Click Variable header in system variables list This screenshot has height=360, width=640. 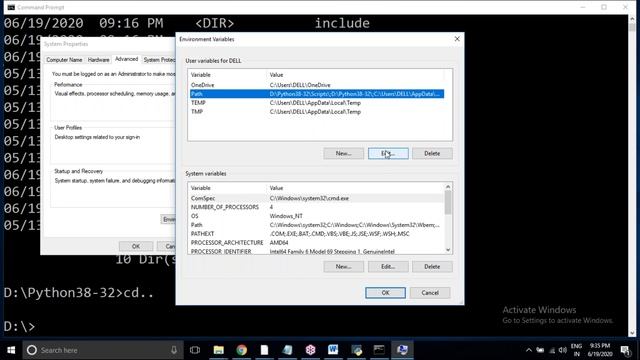tap(227, 188)
